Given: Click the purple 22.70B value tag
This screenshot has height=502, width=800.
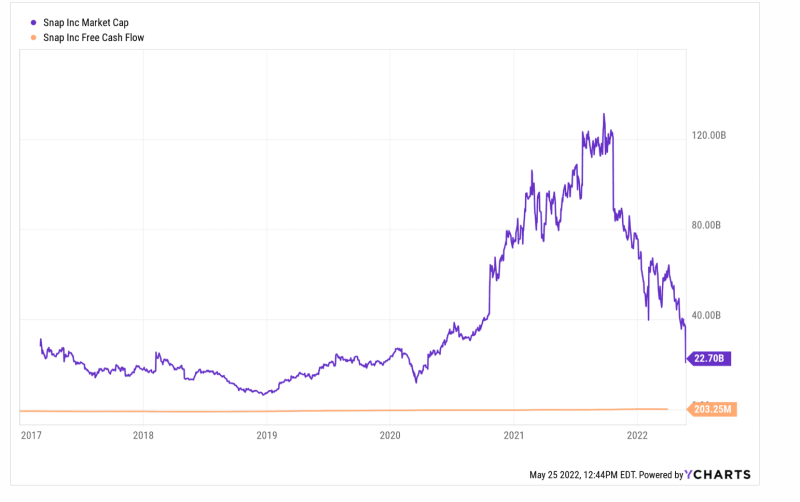Looking at the screenshot, I should (x=709, y=358).
